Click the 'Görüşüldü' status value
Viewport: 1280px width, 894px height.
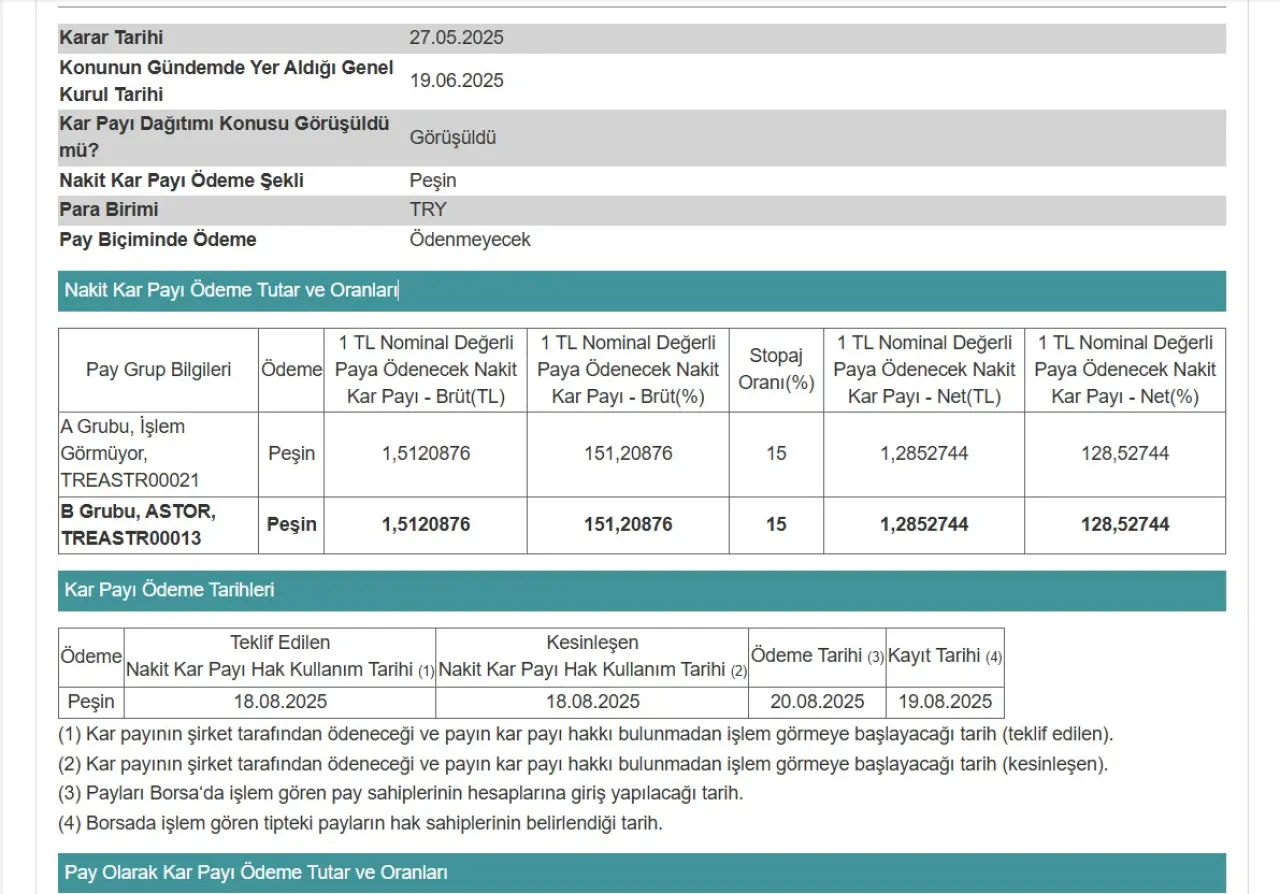click(x=452, y=138)
